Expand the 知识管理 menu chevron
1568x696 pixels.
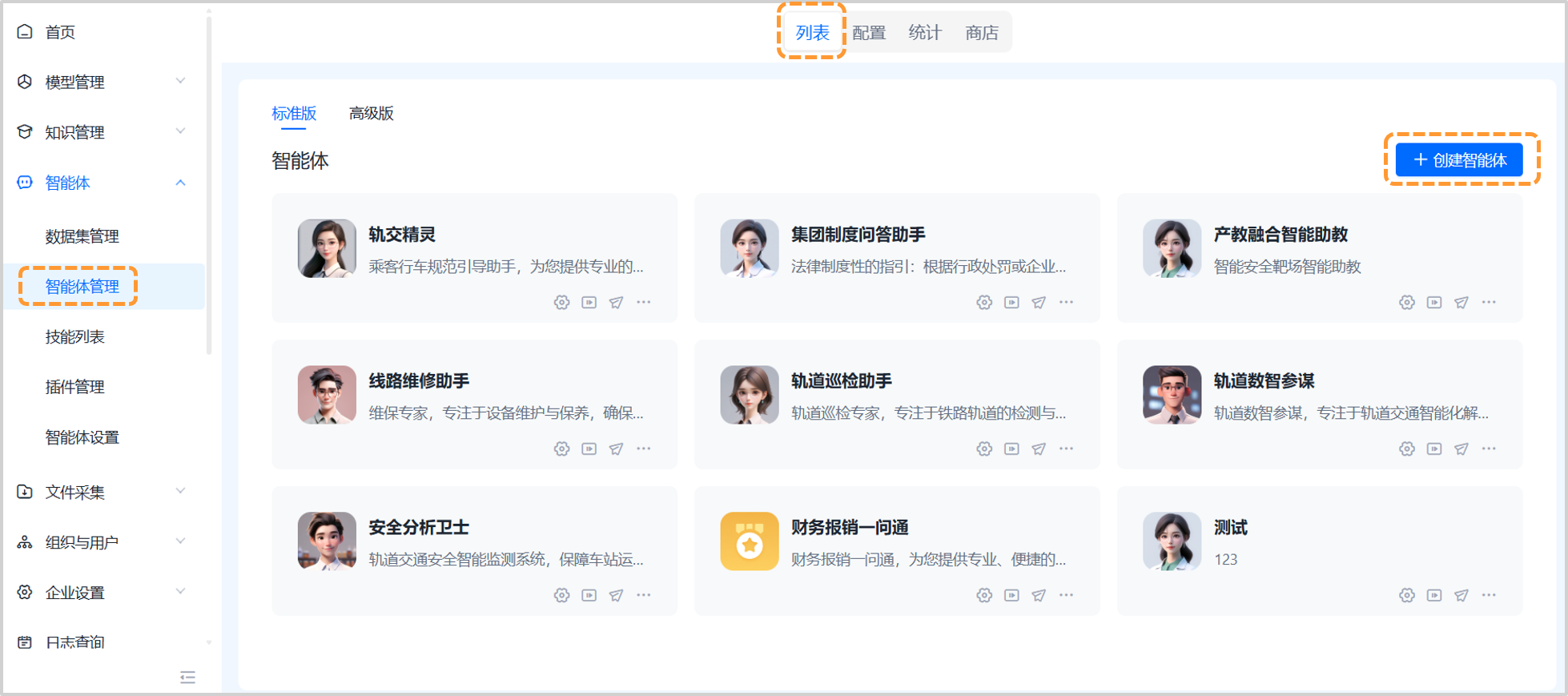tap(181, 131)
